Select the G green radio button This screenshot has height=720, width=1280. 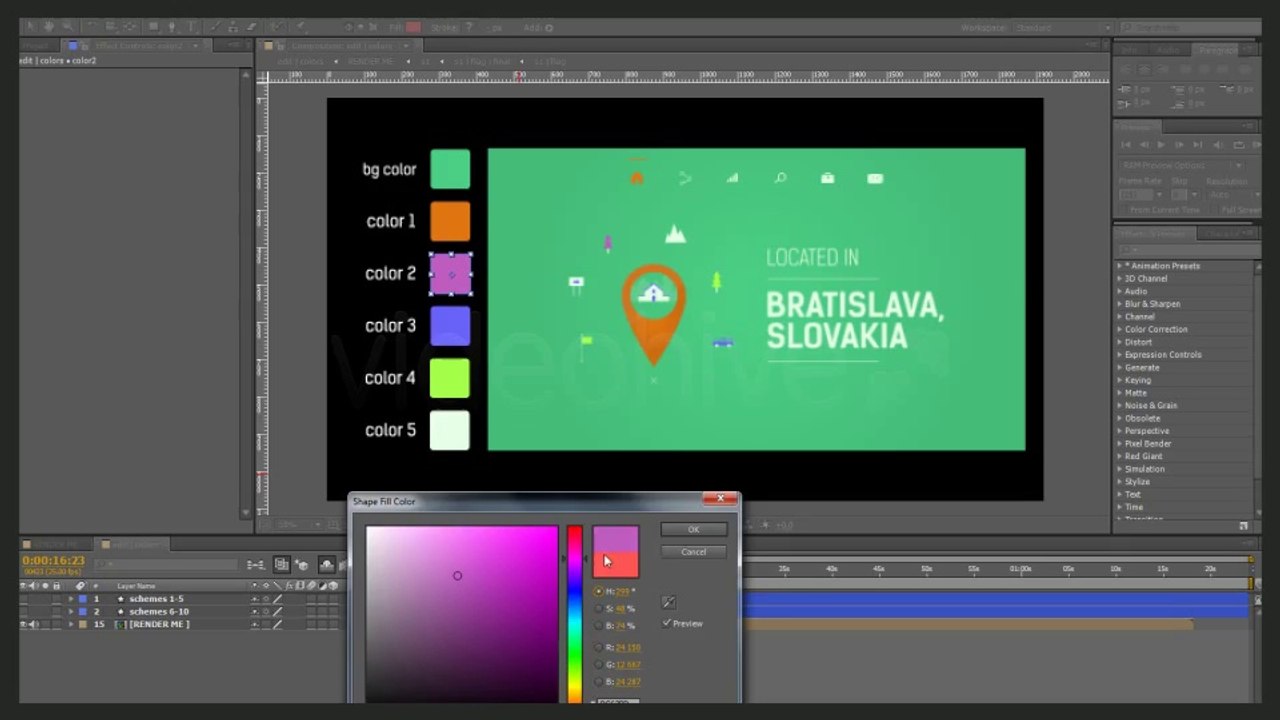coord(599,665)
